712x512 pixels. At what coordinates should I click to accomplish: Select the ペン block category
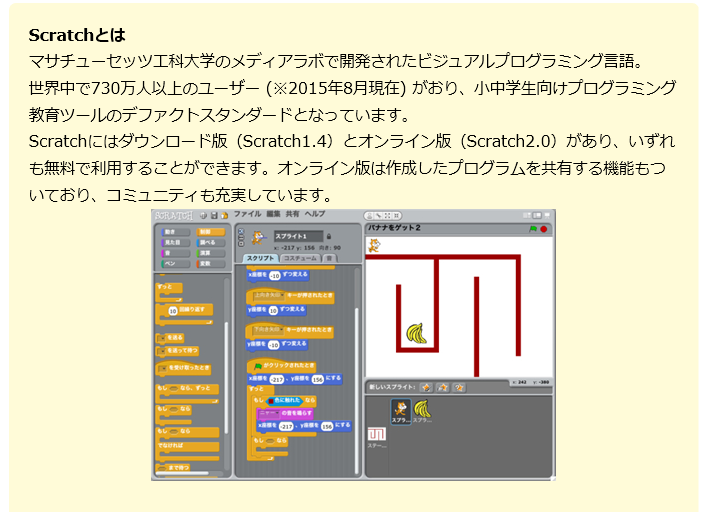click(176, 263)
